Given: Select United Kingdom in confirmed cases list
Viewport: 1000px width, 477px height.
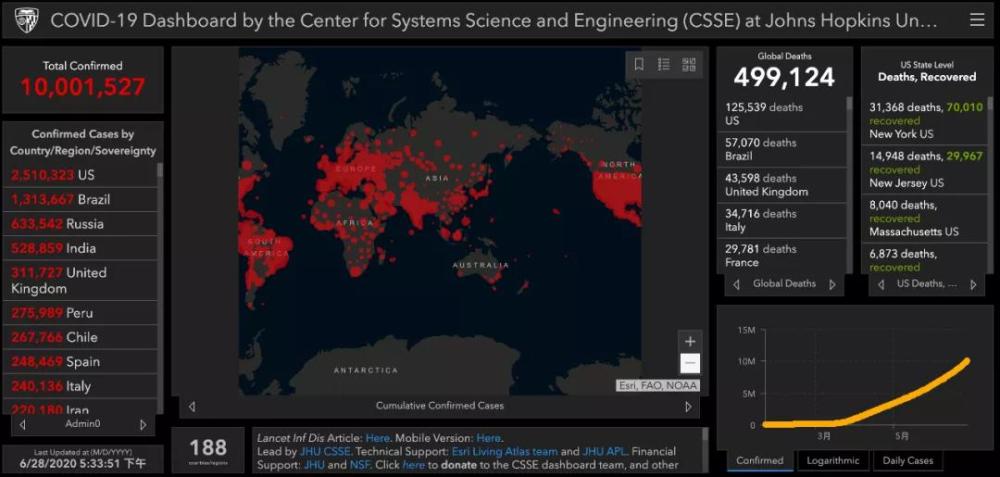Looking at the screenshot, I should coord(80,281).
